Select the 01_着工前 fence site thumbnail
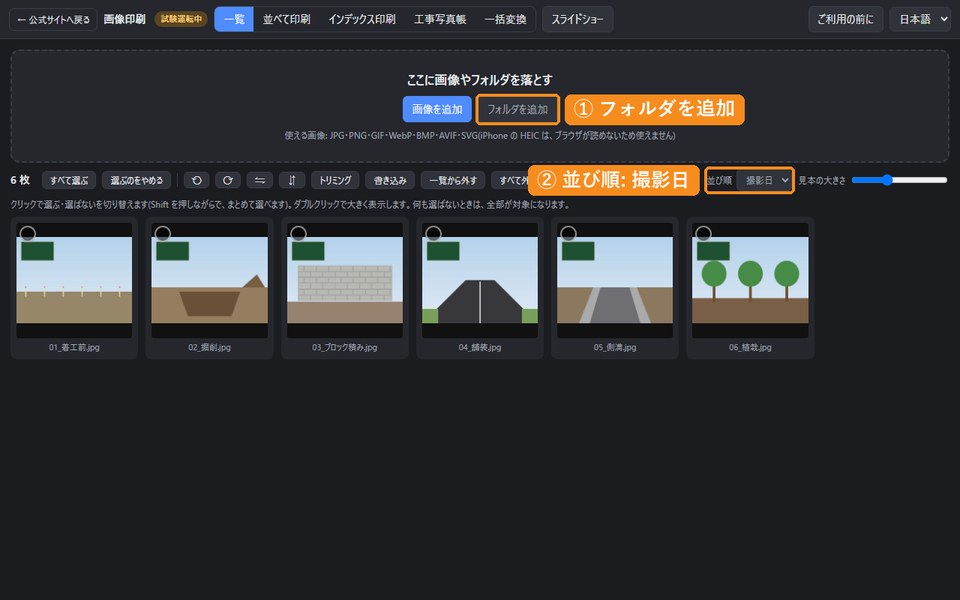Screen dimensions: 960x600 pos(74,280)
